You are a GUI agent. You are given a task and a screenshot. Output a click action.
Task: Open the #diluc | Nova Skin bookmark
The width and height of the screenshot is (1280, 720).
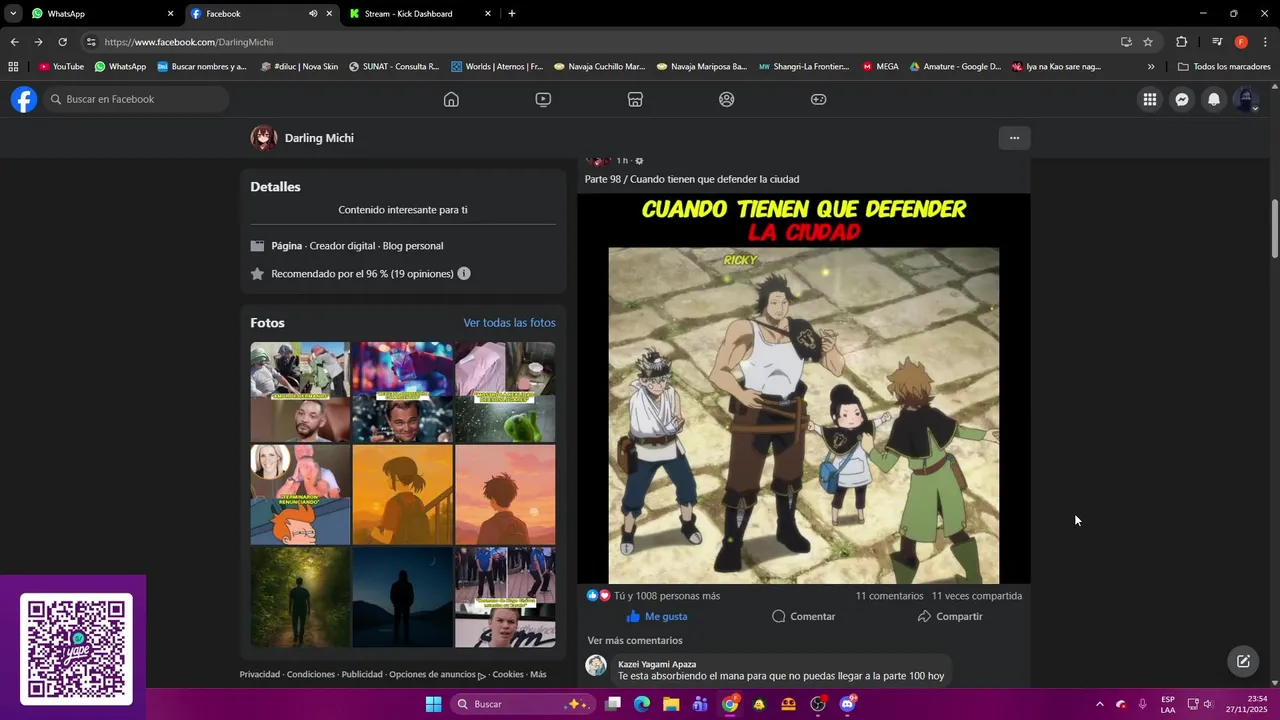(x=298, y=67)
